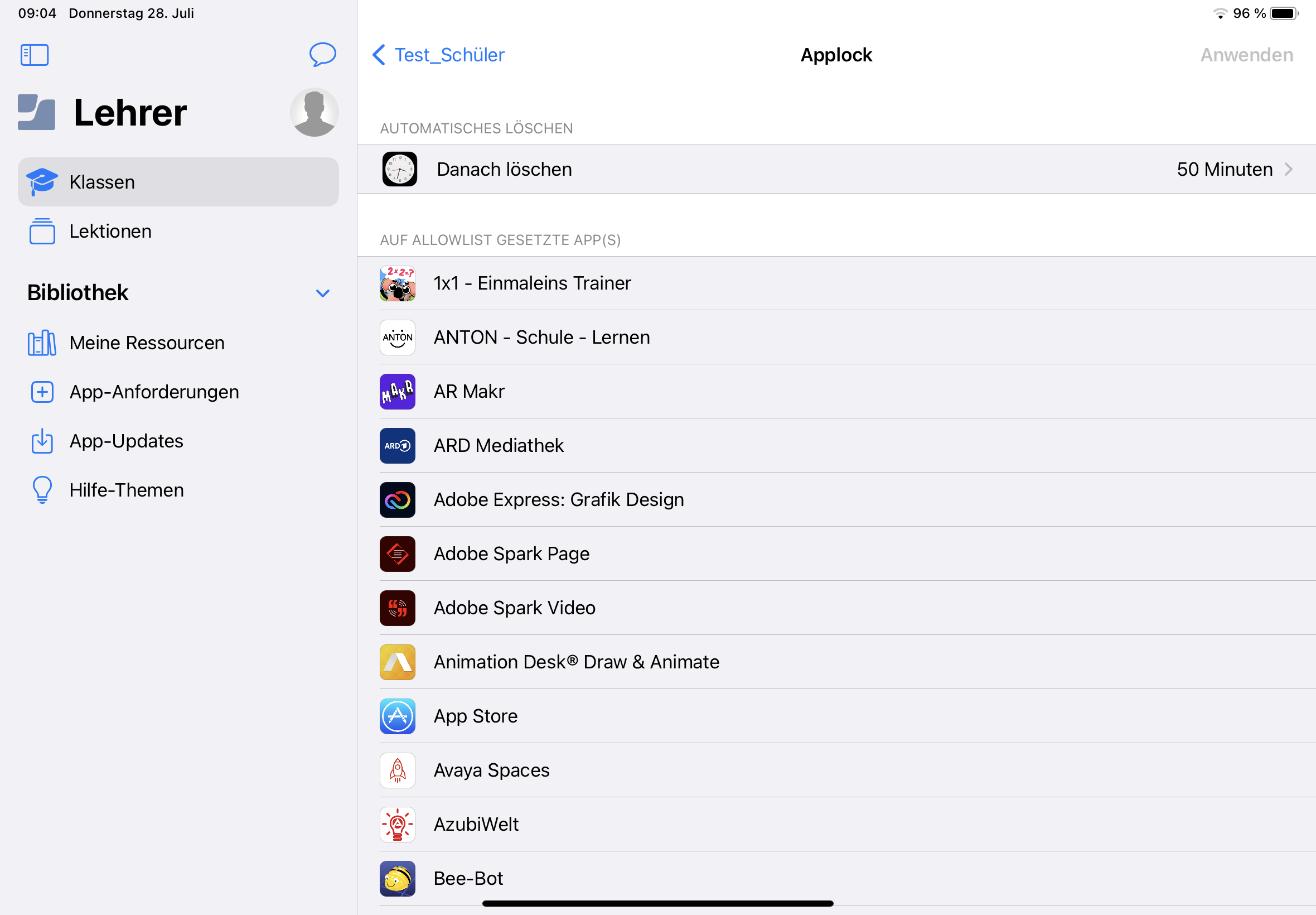Viewport: 1316px width, 915px height.
Task: Click the Adobe Spark Page icon
Action: pyautogui.click(x=397, y=554)
